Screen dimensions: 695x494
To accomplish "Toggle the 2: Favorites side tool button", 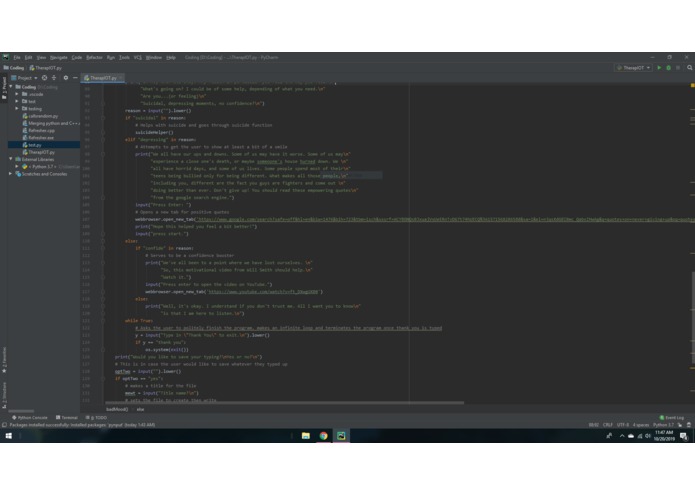I will point(4,360).
